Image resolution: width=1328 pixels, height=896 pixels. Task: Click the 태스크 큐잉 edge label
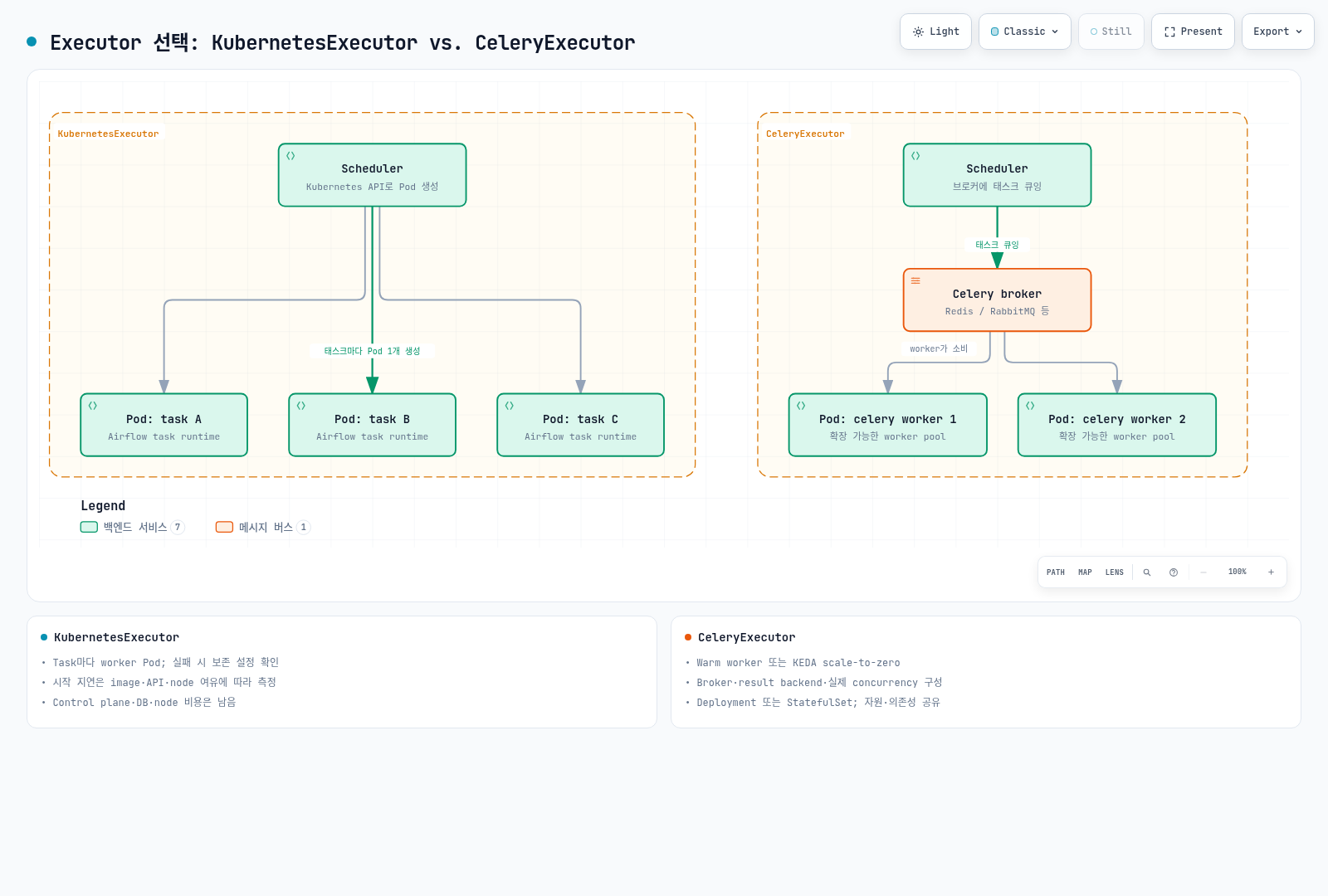997,245
